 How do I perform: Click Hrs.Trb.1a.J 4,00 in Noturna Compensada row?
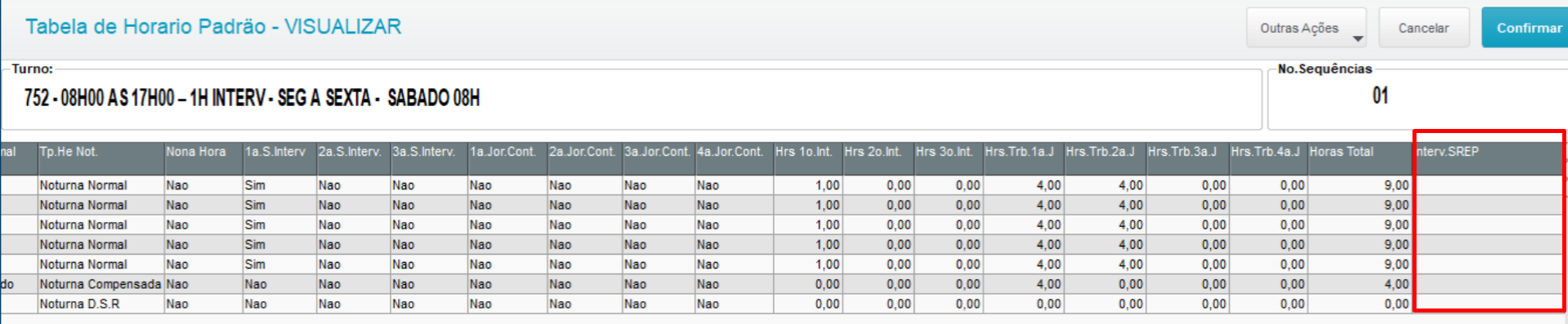1023,284
